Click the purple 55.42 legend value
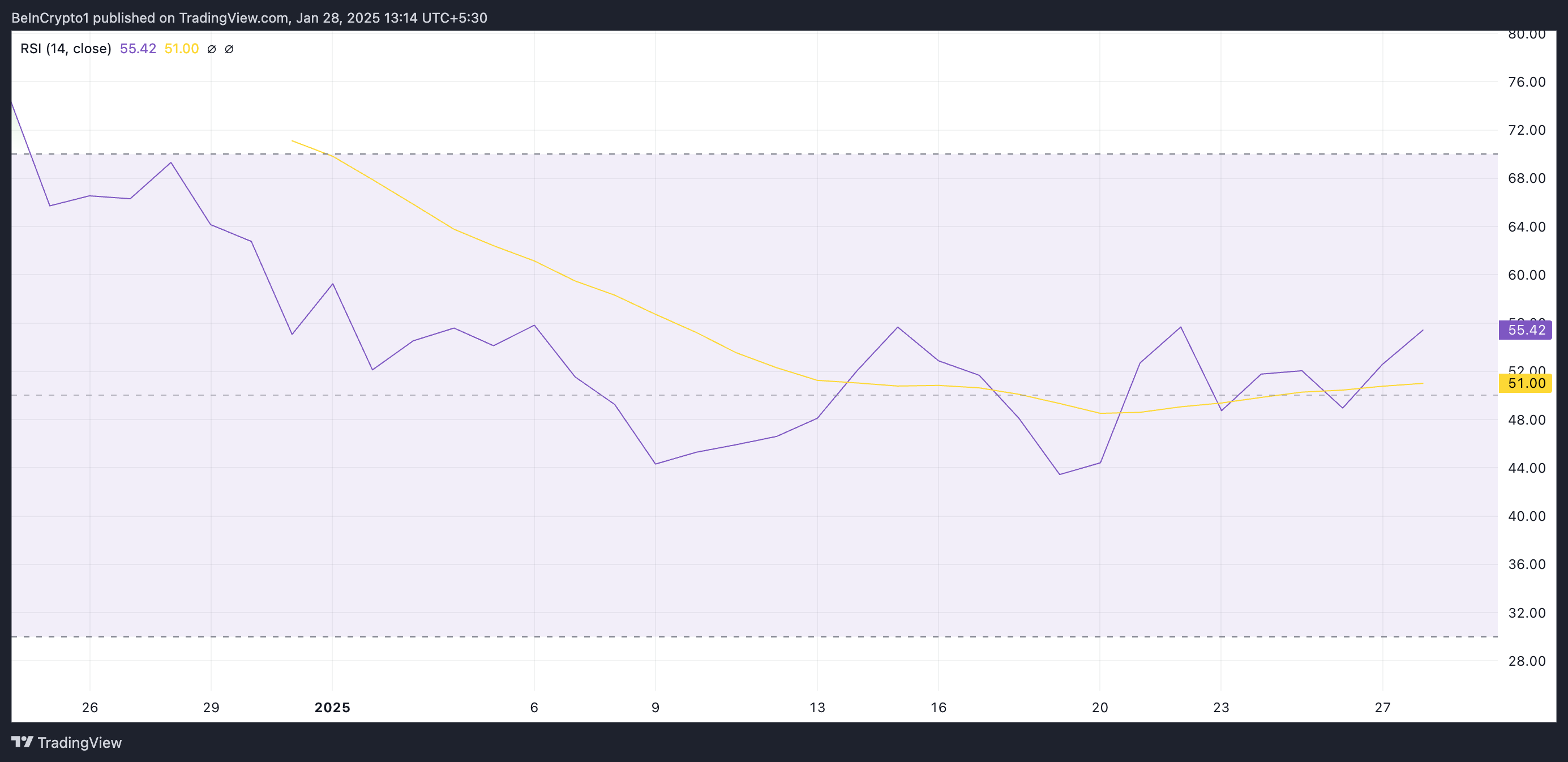The height and width of the screenshot is (762, 1568). click(x=138, y=49)
